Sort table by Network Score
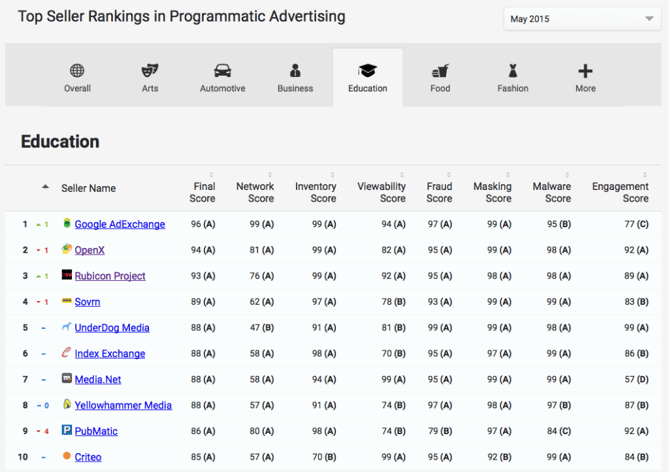 point(270,175)
